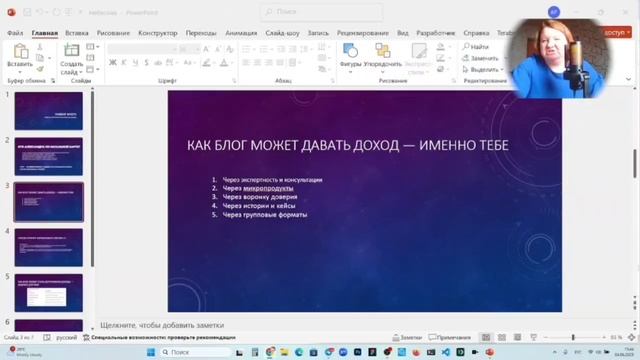Toggle strikethrough (ab) formatting
Image resolution: width=640 pixels, height=360 pixels.
[158, 62]
